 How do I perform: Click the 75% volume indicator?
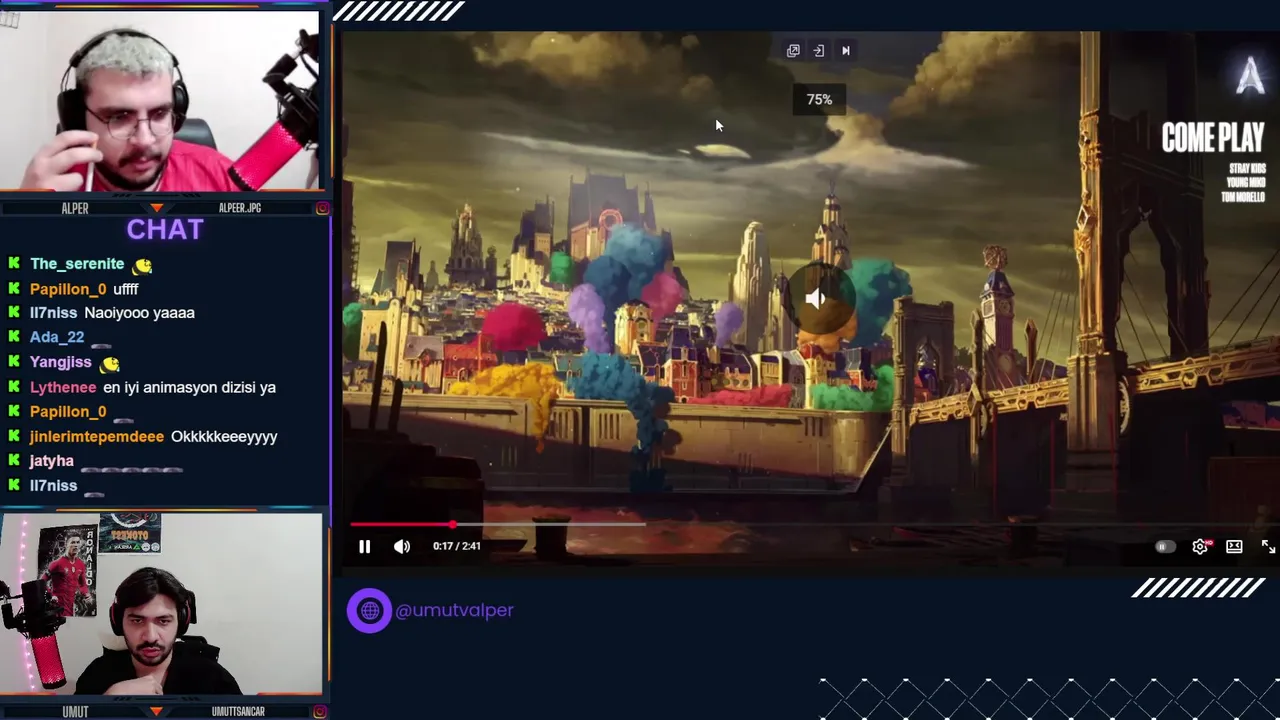(819, 99)
